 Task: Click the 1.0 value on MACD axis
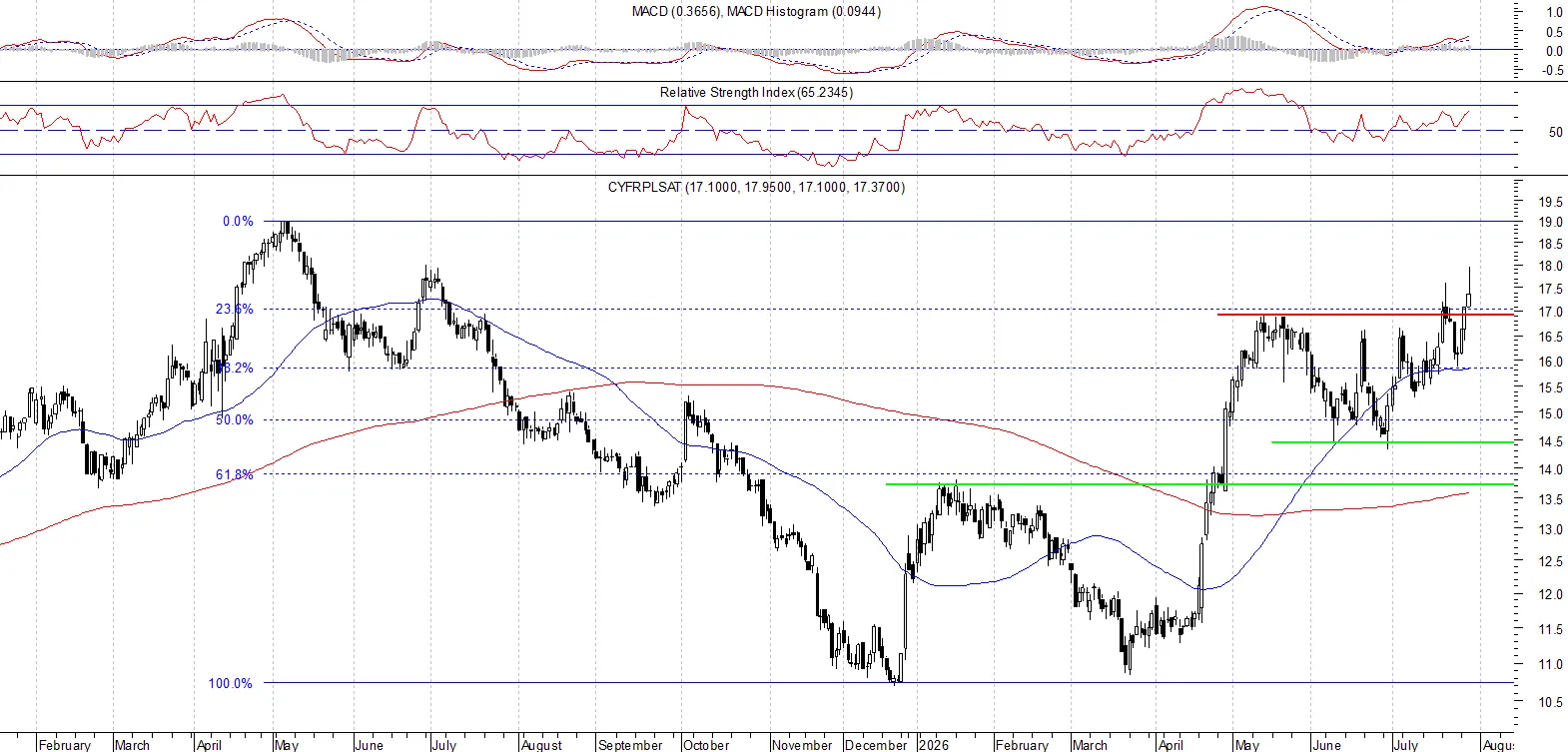pyautogui.click(x=1555, y=13)
